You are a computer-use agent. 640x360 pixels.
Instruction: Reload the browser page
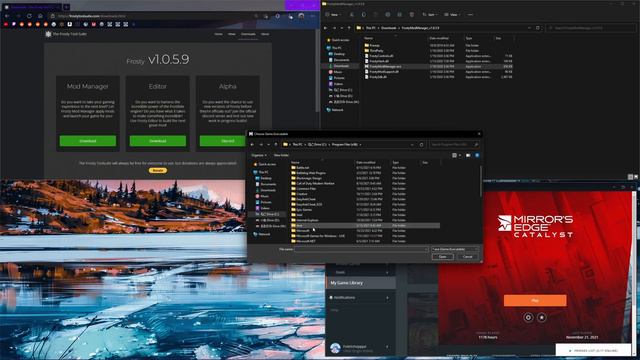[x=29, y=16]
